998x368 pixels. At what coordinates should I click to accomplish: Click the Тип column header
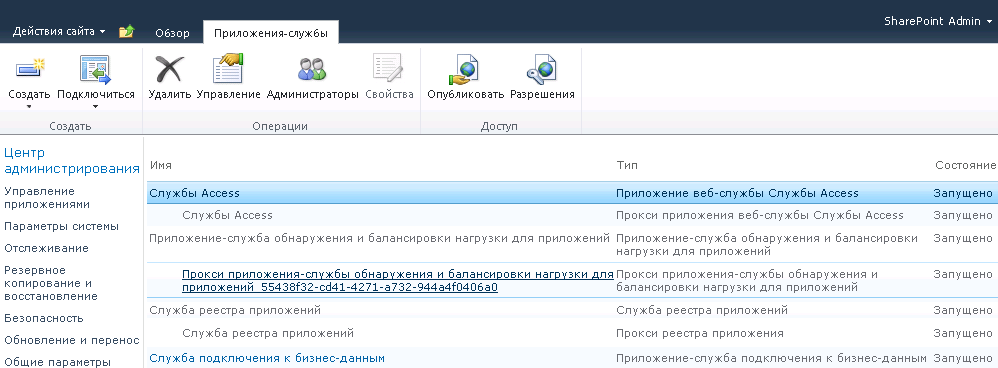pyautogui.click(x=627, y=166)
